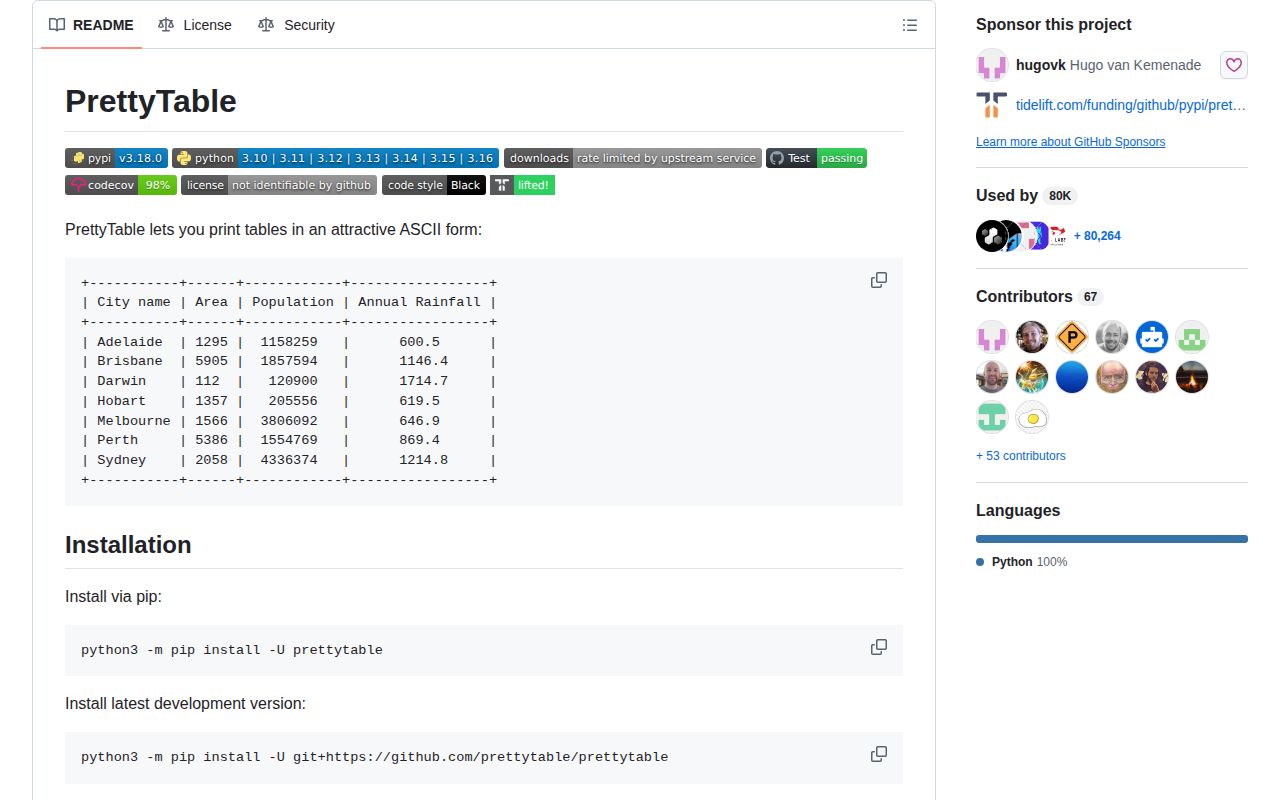Click the Installation heading

[x=128, y=545]
